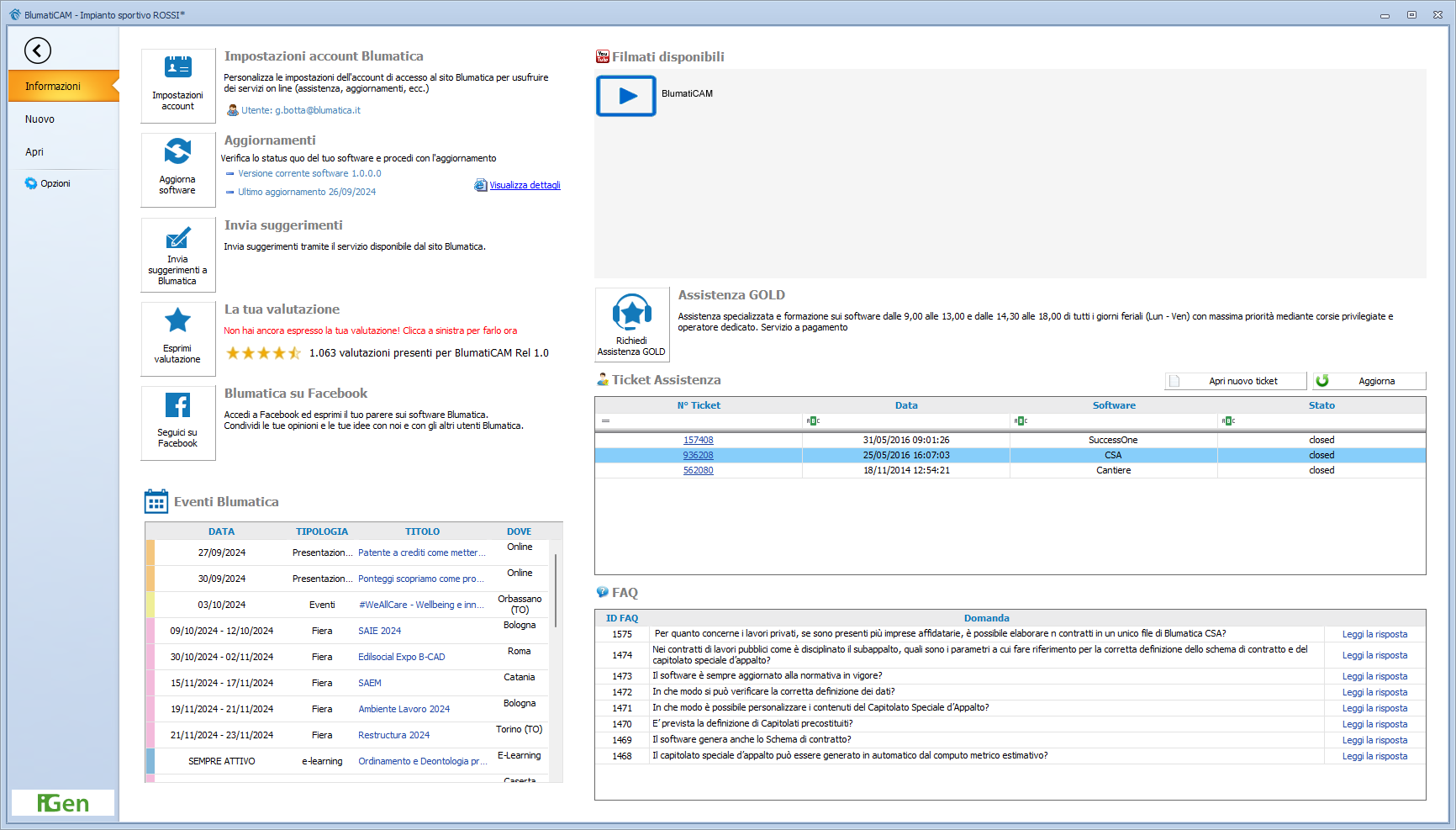Image resolution: width=1456 pixels, height=830 pixels.
Task: Open the SAEM event link
Action: tap(370, 683)
